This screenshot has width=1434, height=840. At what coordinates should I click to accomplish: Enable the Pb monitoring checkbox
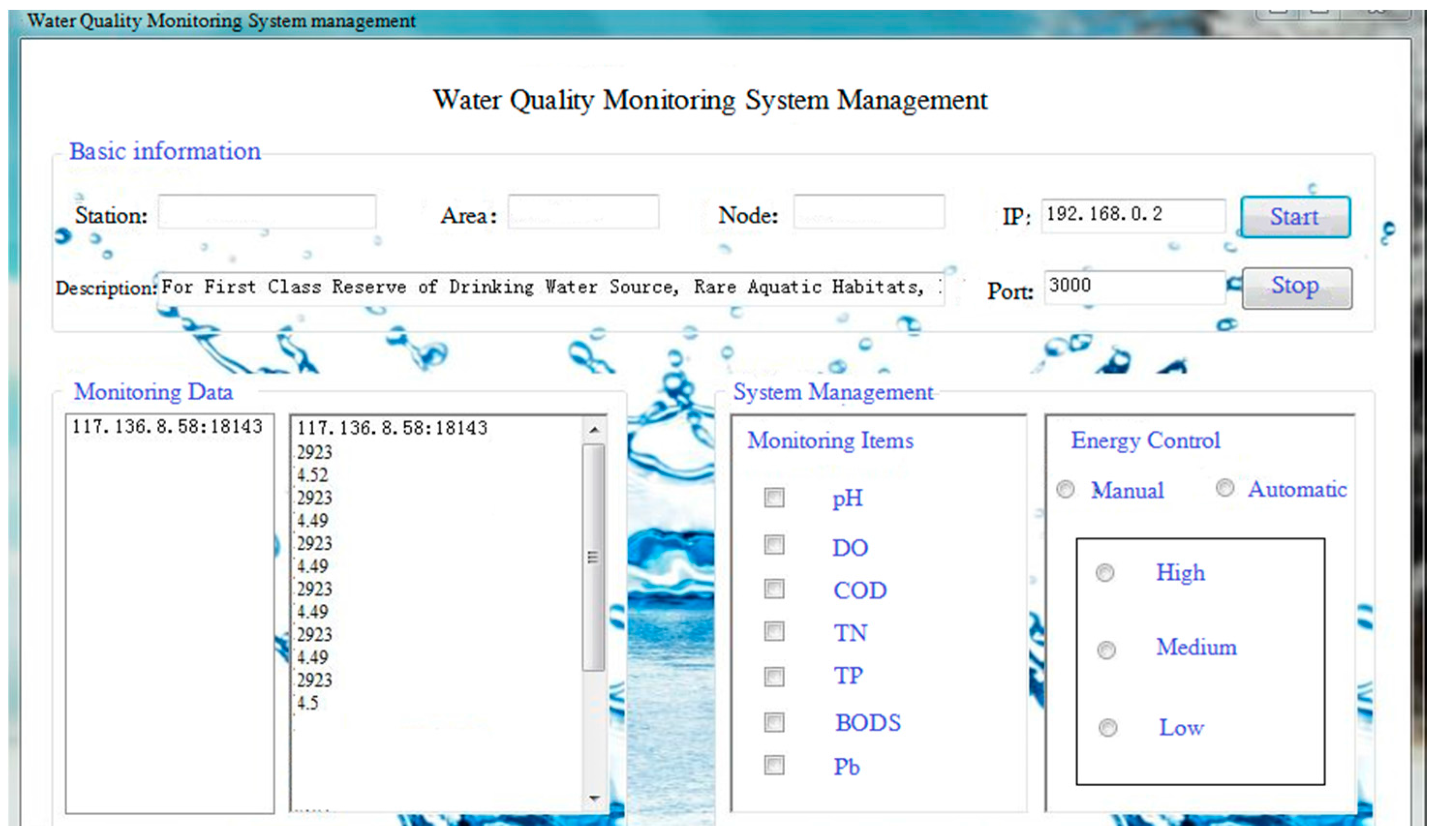pyautogui.click(x=774, y=765)
